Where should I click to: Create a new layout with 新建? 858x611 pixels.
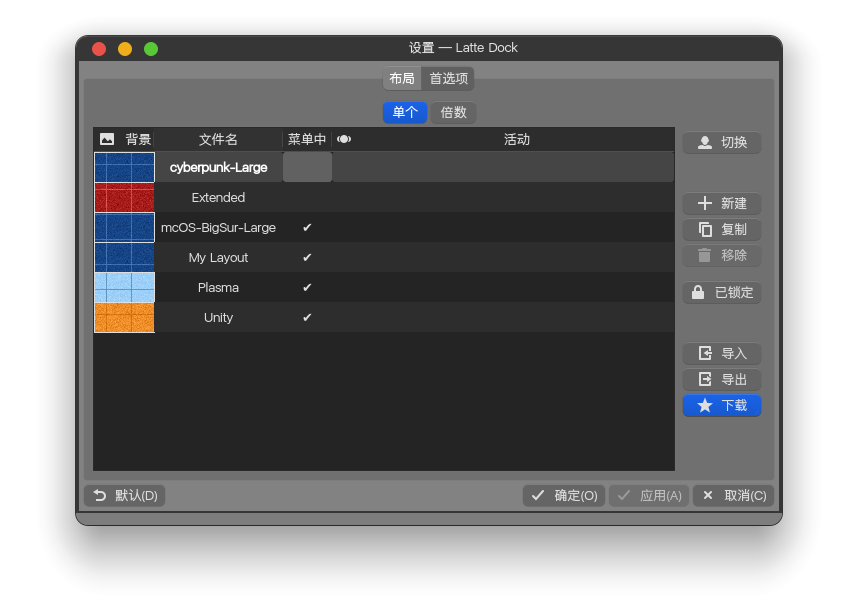click(722, 203)
